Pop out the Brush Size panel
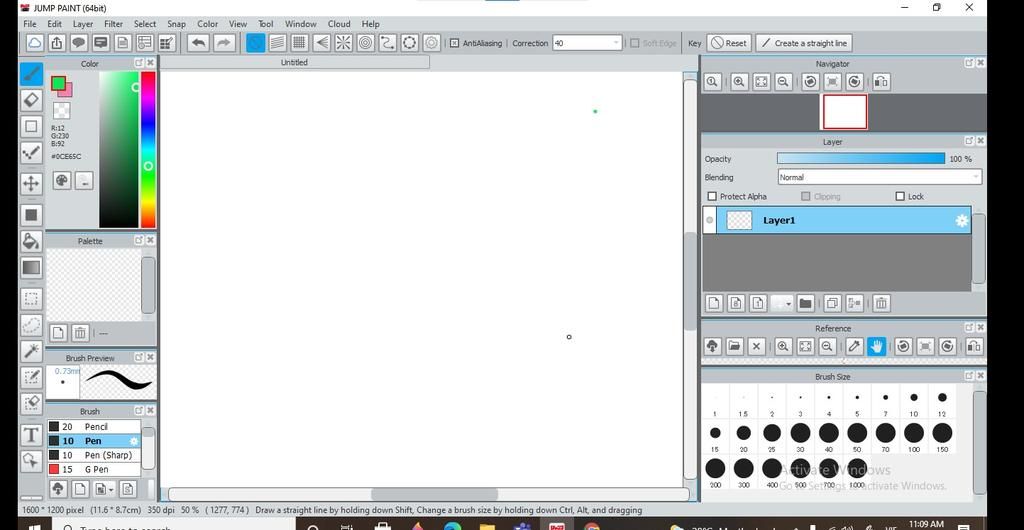Viewport: 1024px width, 530px height. click(x=968, y=375)
